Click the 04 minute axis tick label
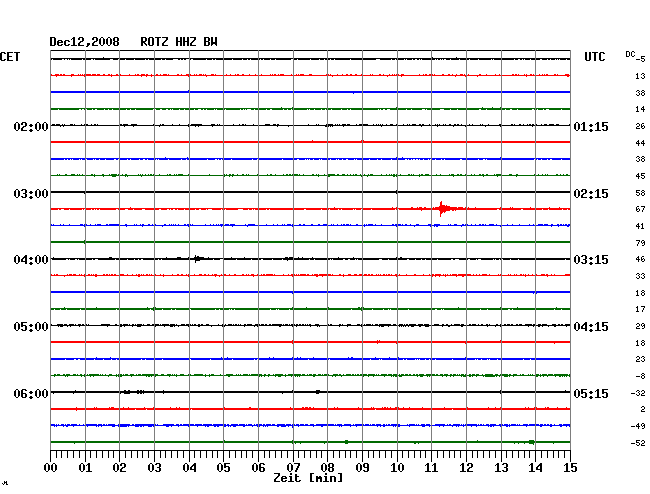This screenshot has width=650, height=494. [189, 468]
